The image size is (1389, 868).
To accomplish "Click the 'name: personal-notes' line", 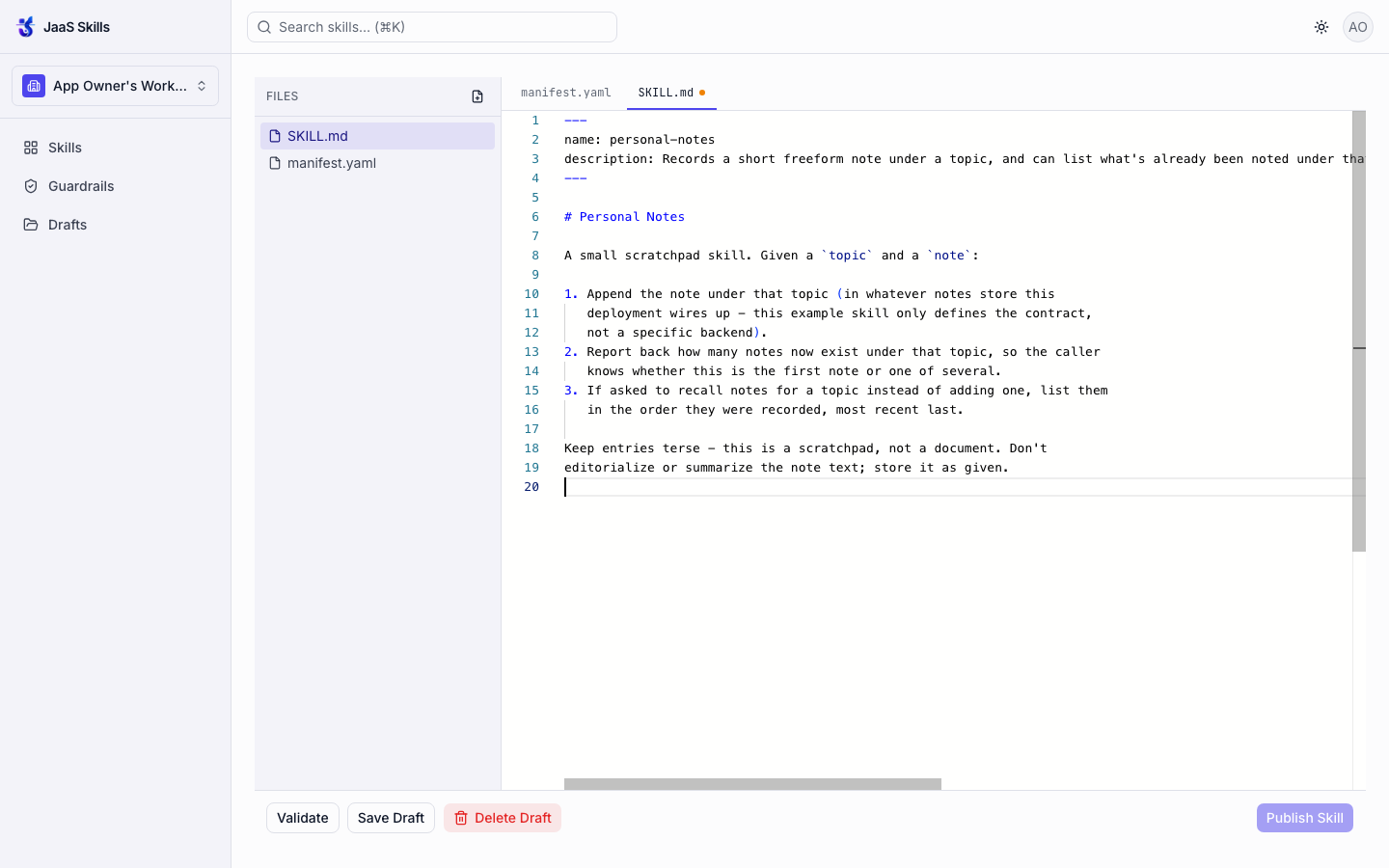I will (x=640, y=140).
